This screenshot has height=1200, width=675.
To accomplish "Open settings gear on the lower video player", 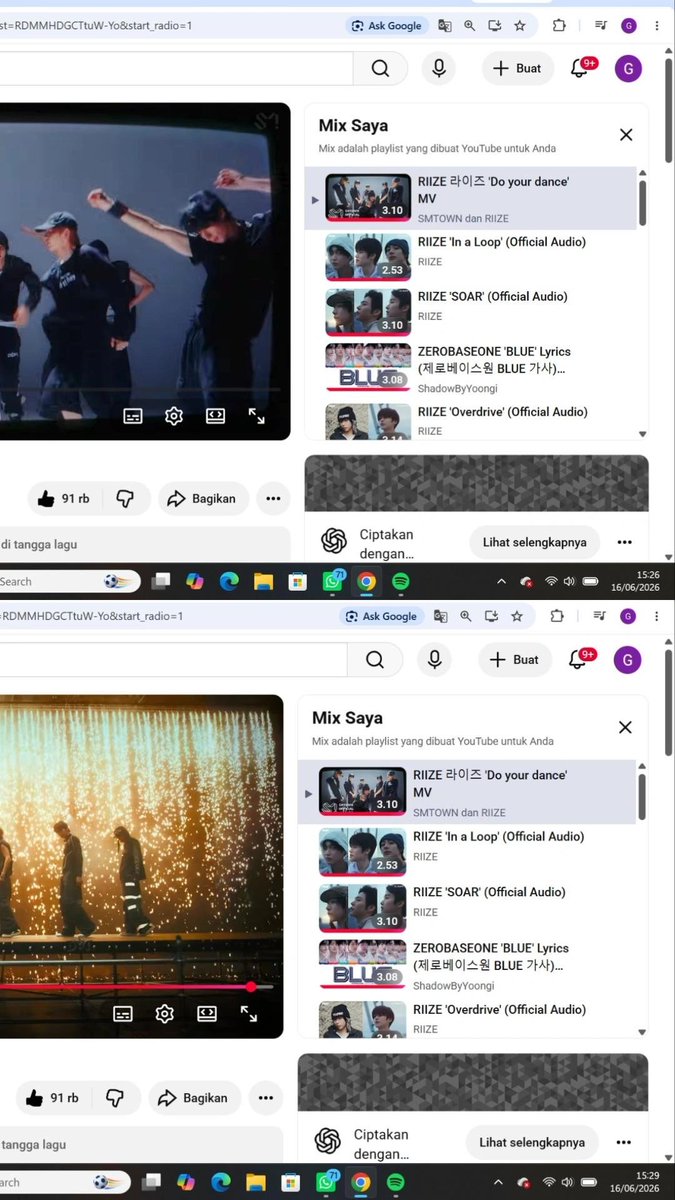I will tap(165, 1013).
